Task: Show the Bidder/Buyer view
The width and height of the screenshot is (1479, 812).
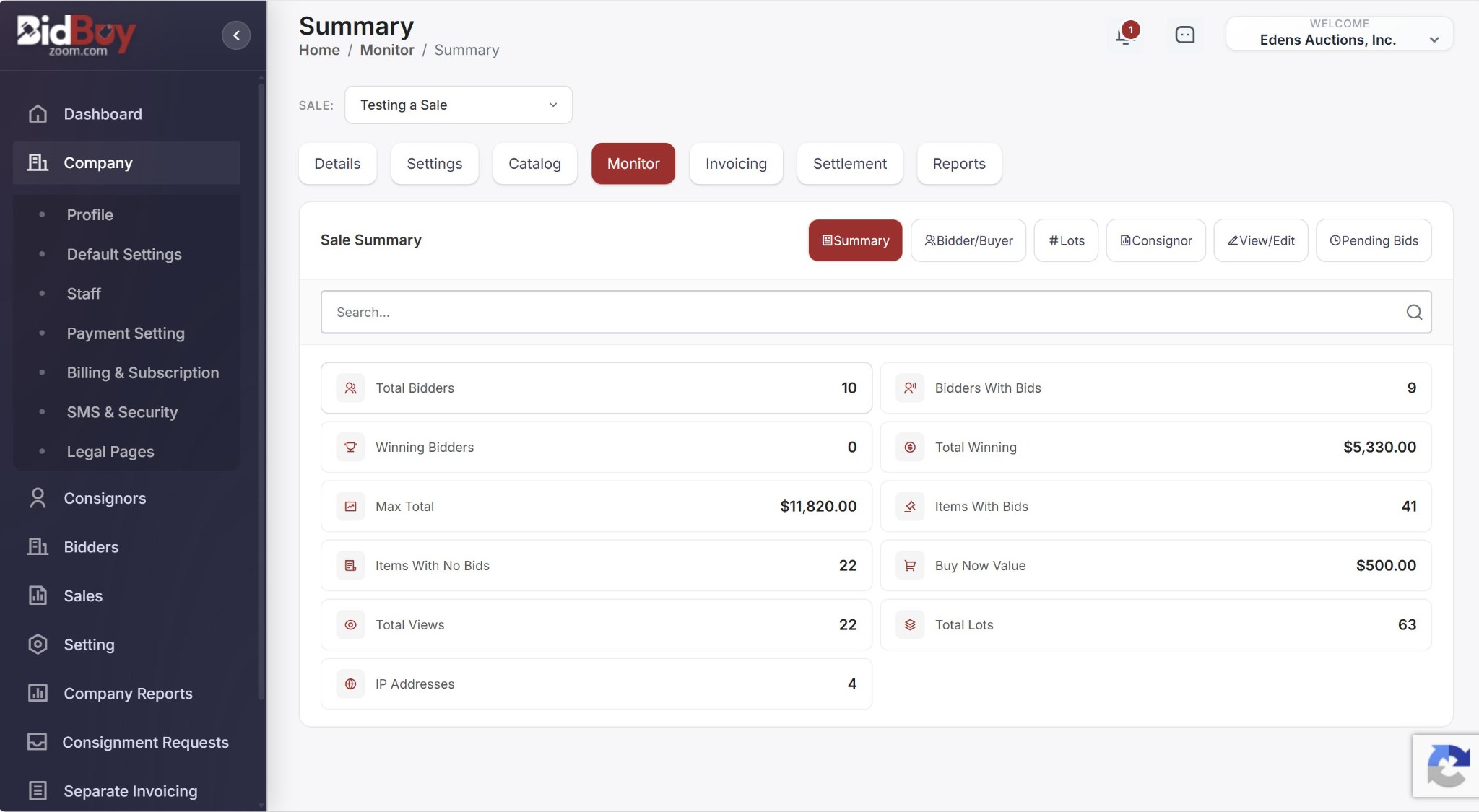Action: [968, 240]
